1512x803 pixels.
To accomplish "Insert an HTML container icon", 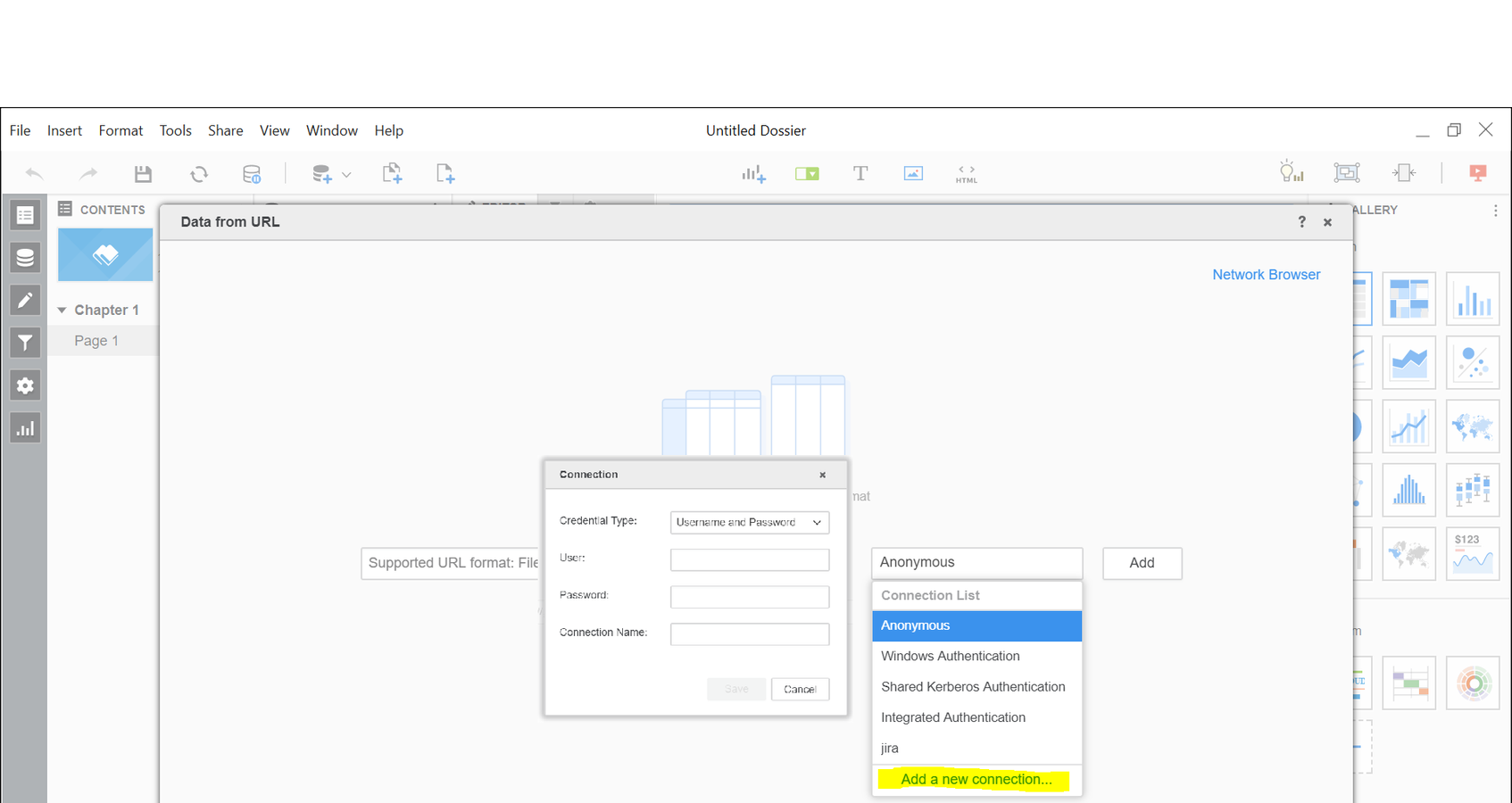I will point(967,173).
